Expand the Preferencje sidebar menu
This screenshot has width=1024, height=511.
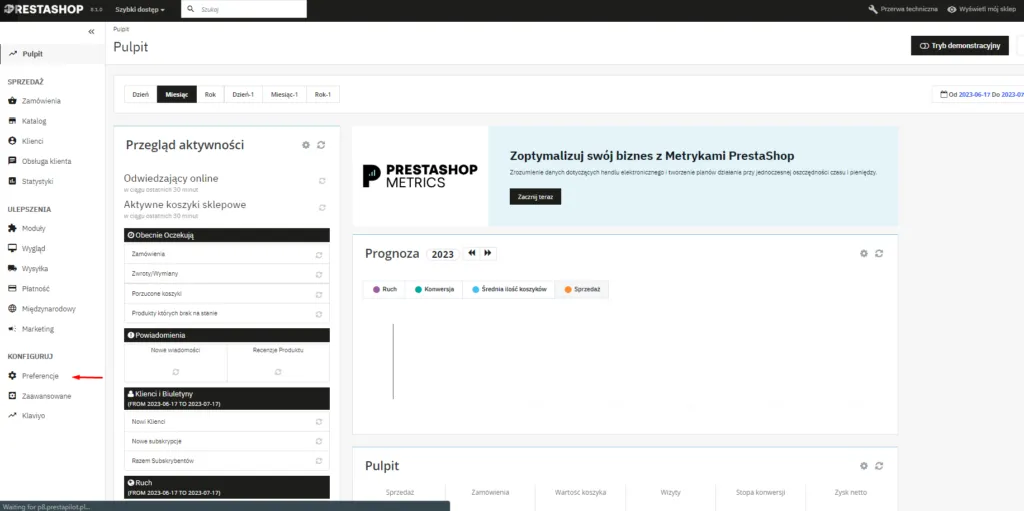coord(40,376)
